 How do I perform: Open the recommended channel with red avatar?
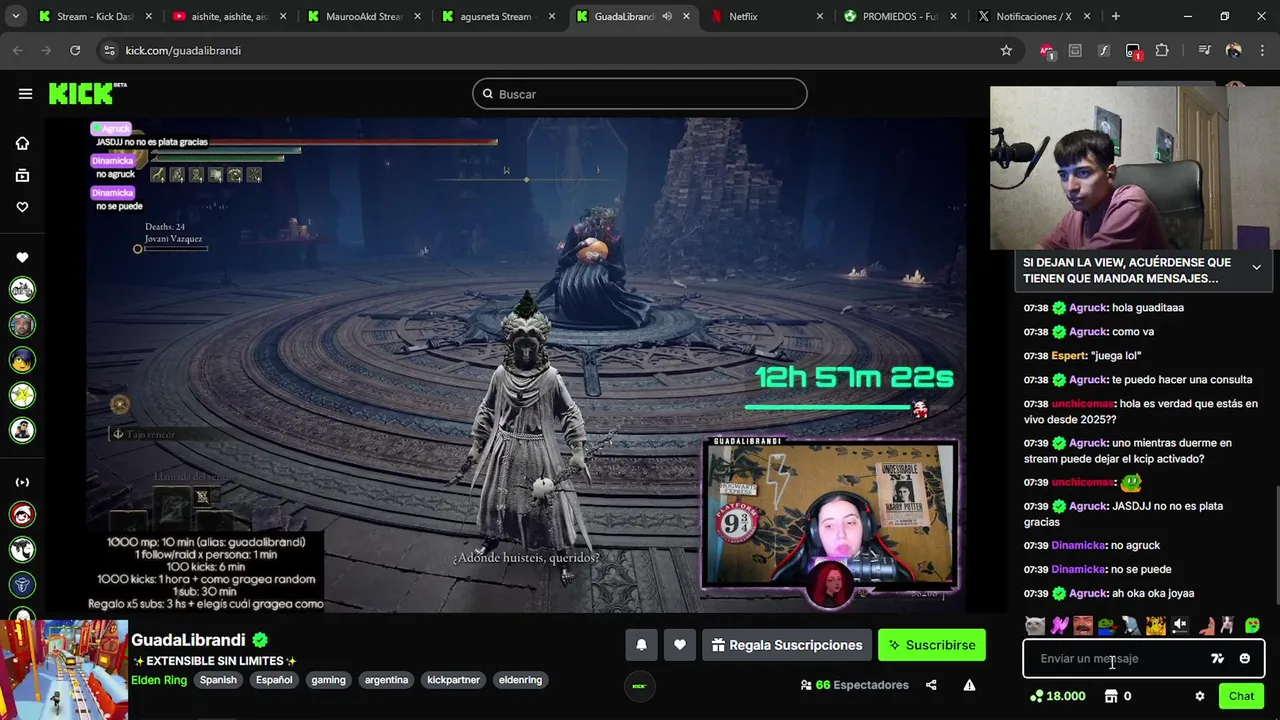[x=22, y=515]
